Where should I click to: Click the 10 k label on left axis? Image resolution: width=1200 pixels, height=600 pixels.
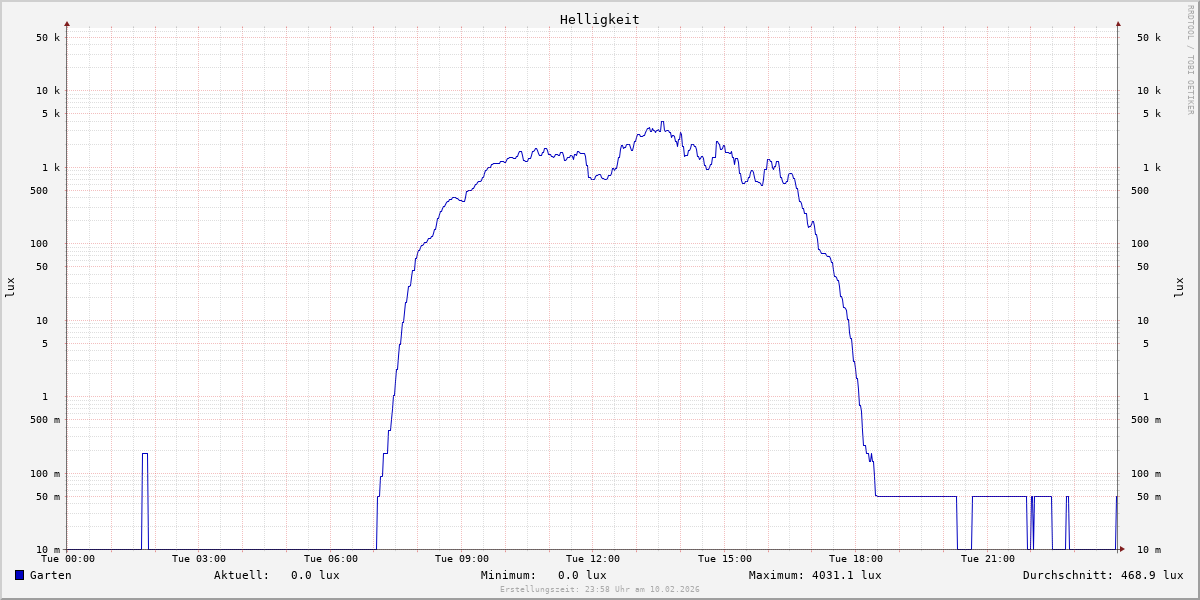point(48,91)
